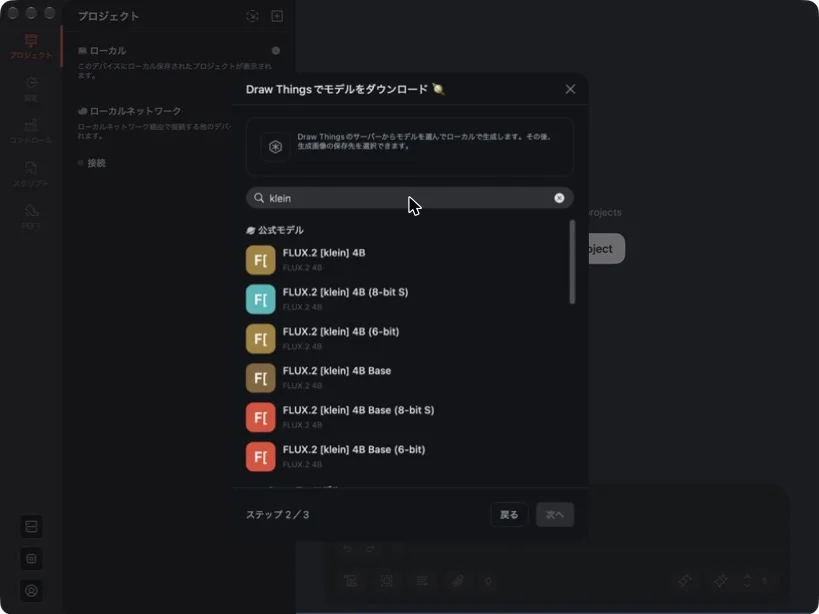Screen dimensions: 819x614
Task: Click the model list scrollbar
Action: [572, 262]
